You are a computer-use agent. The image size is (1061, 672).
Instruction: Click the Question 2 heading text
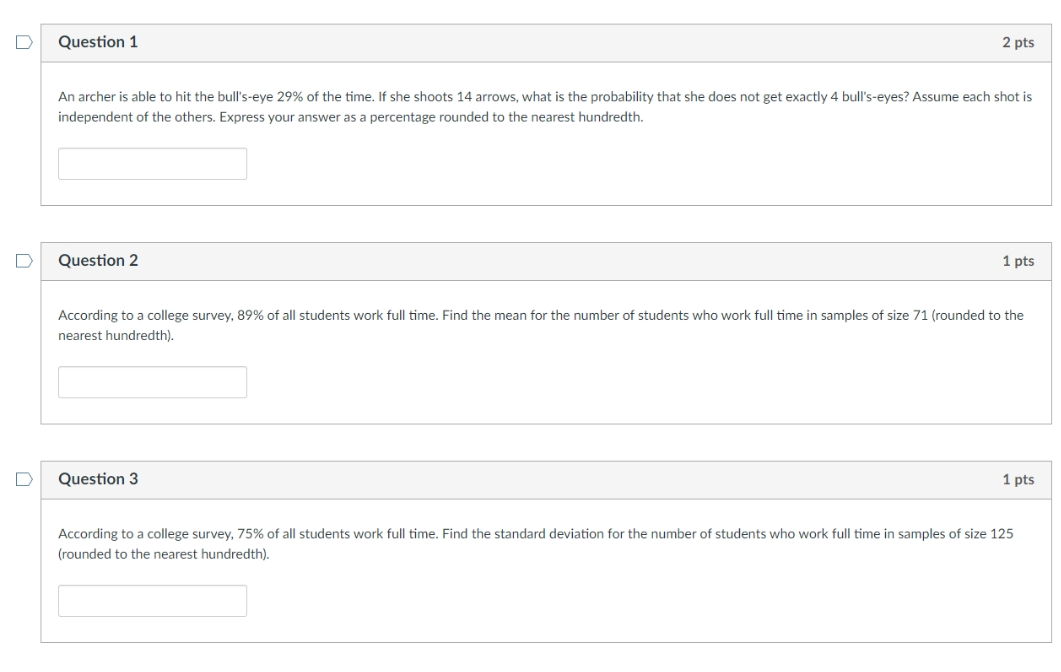98,261
